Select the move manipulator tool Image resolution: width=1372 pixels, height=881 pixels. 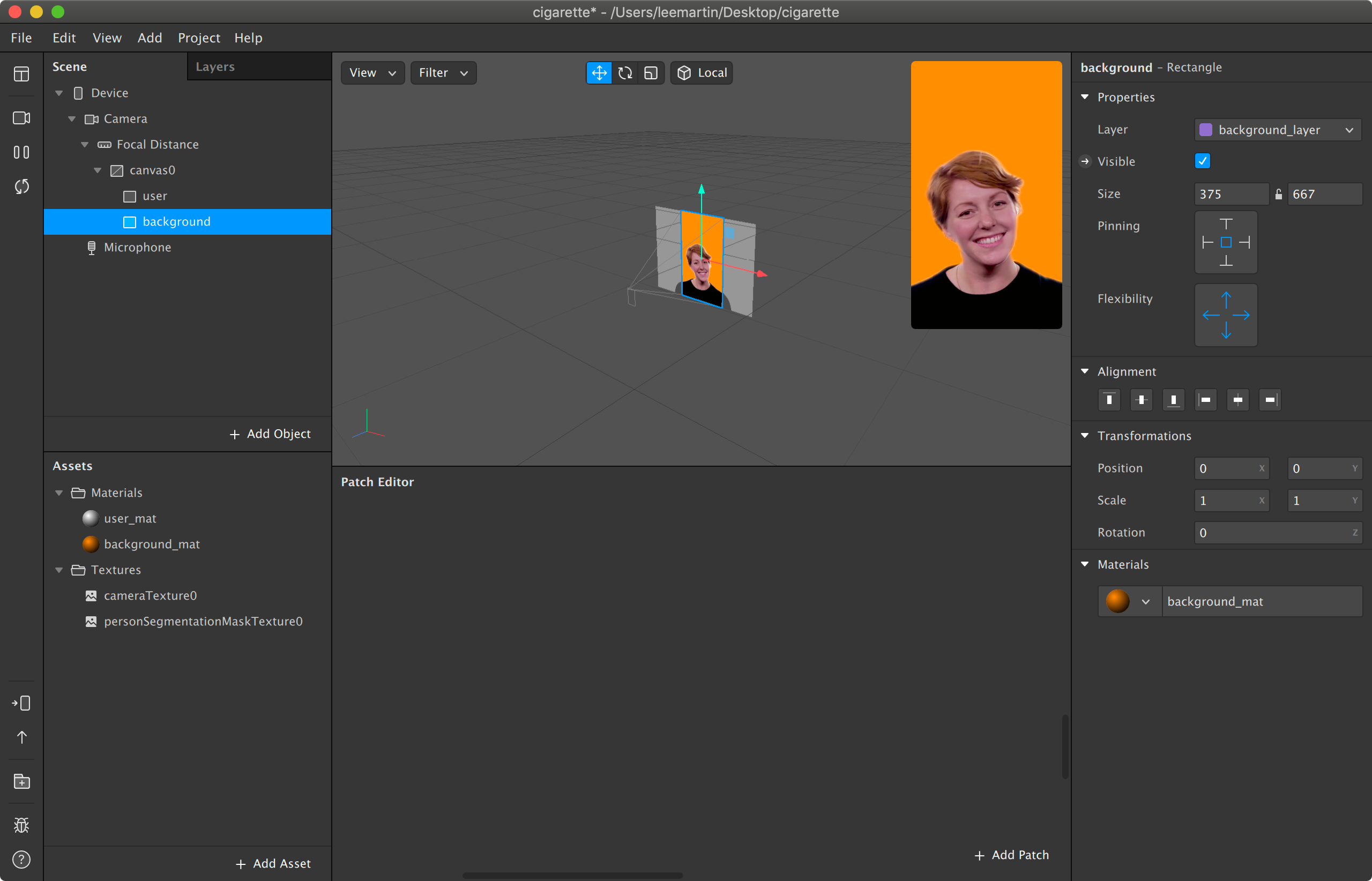tap(599, 73)
